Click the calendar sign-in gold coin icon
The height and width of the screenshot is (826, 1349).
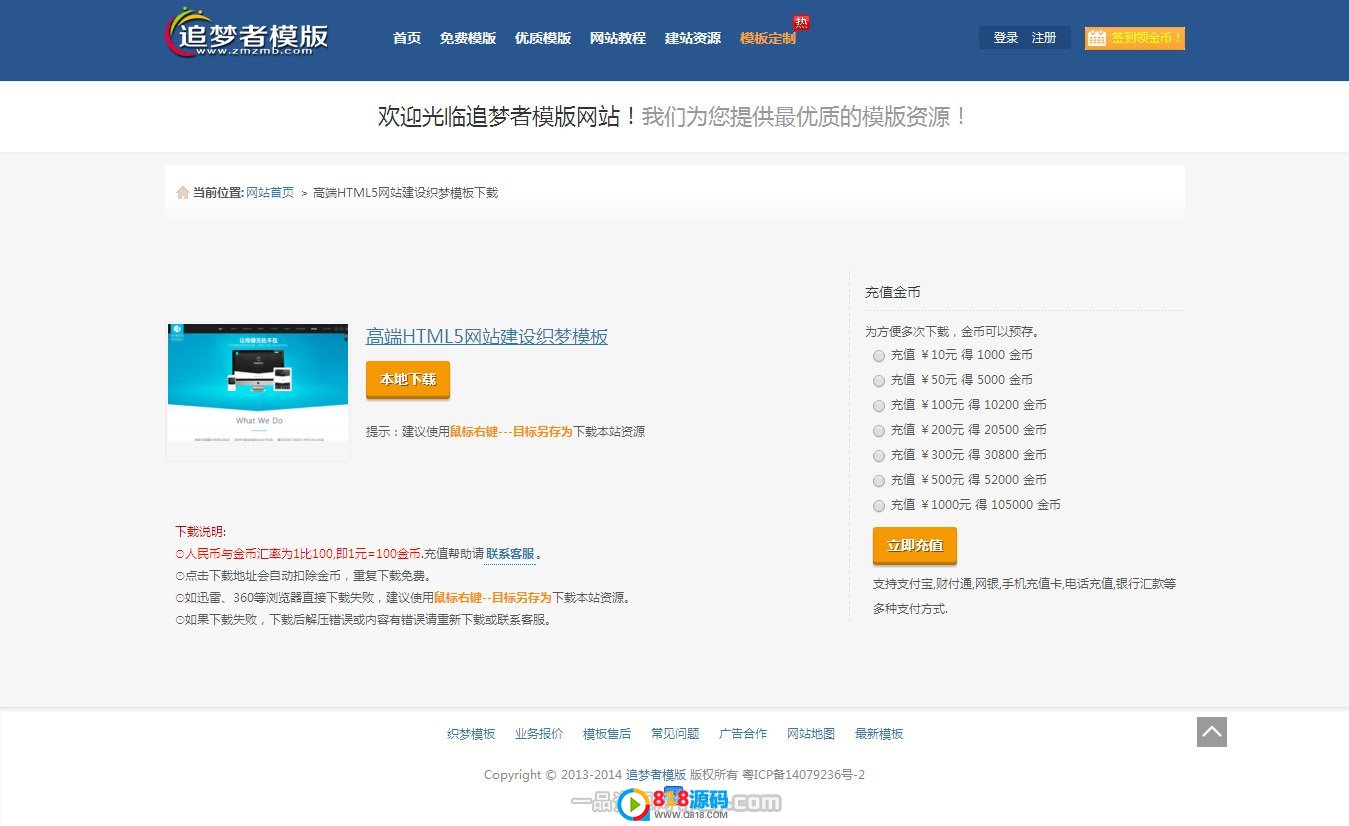pos(1097,38)
